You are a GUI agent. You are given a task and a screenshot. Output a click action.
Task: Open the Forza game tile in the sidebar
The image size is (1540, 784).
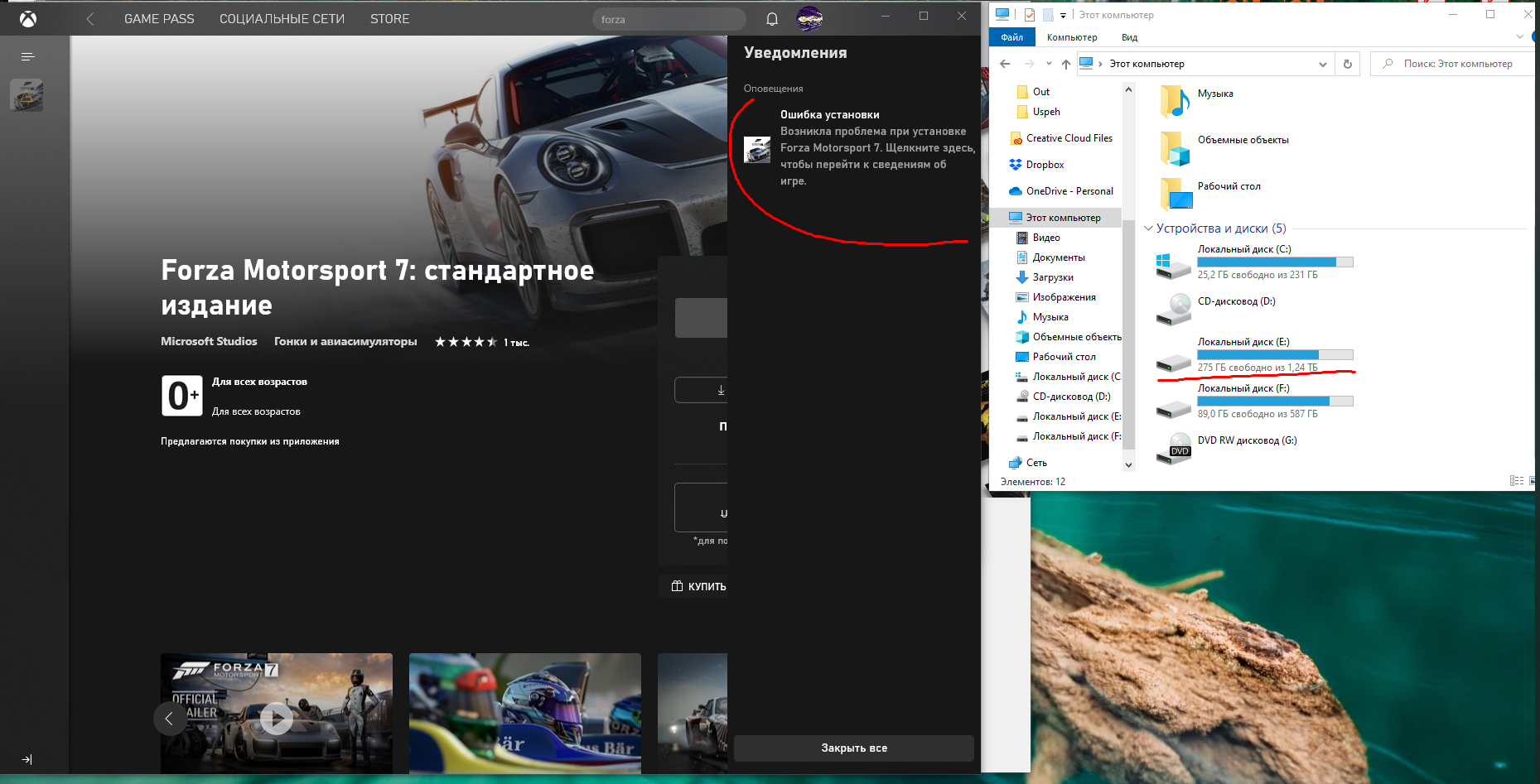coord(27,95)
